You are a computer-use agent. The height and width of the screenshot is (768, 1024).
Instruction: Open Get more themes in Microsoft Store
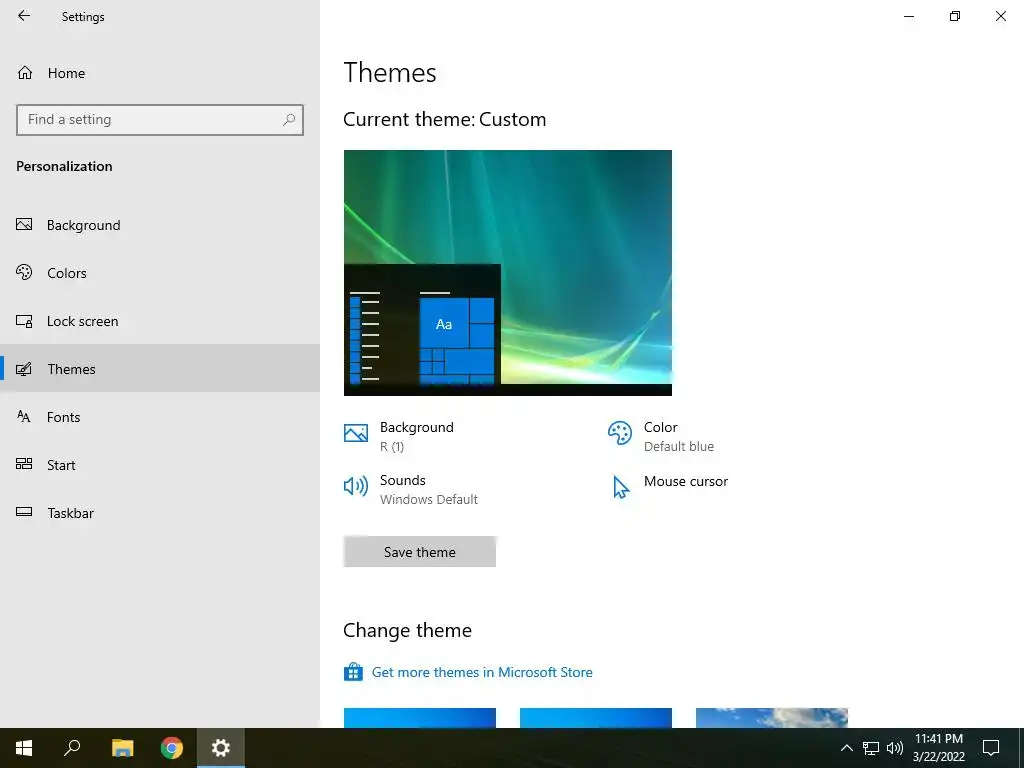coord(482,672)
